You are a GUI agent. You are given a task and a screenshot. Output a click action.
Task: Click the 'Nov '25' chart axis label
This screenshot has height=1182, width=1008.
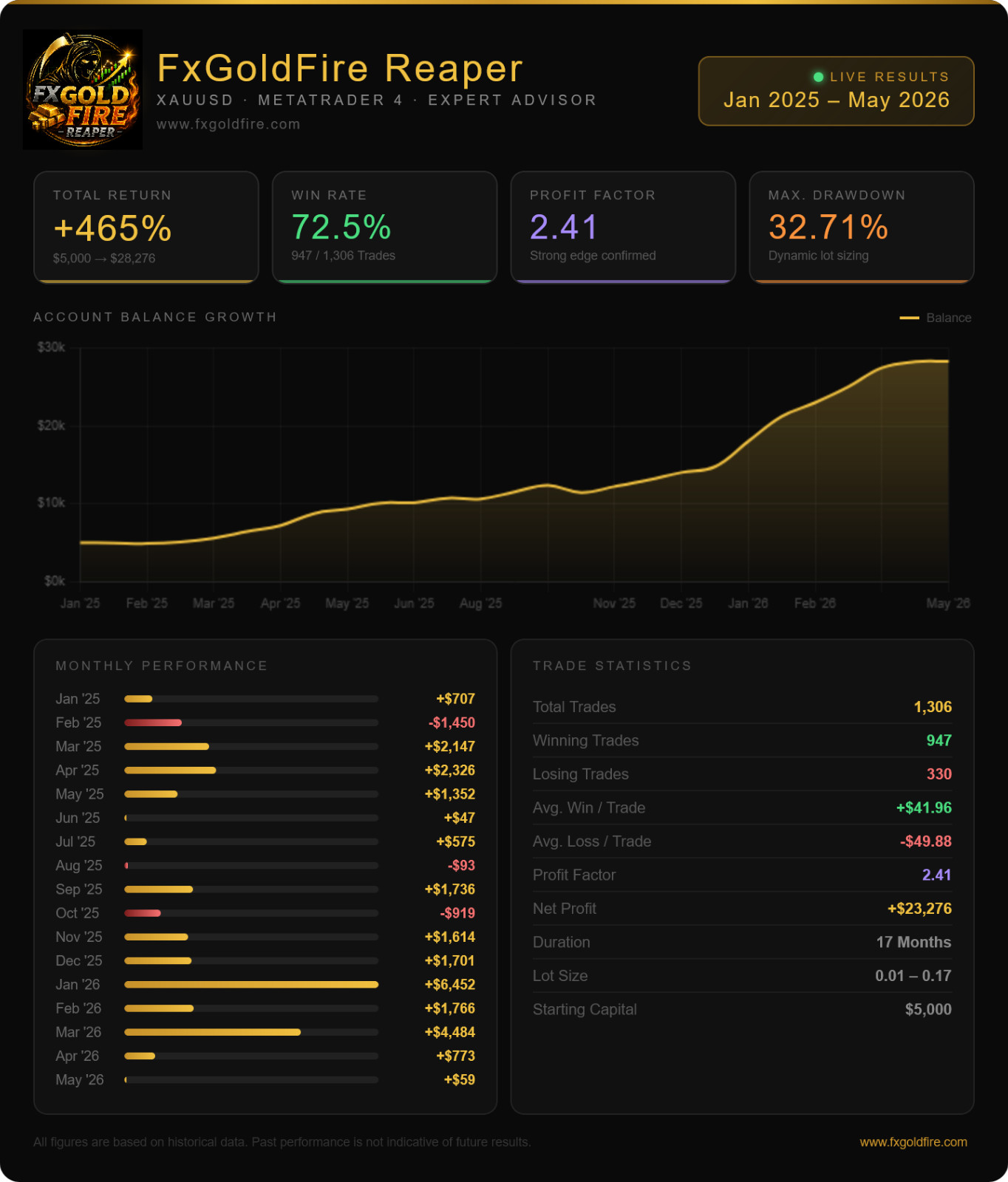point(614,604)
